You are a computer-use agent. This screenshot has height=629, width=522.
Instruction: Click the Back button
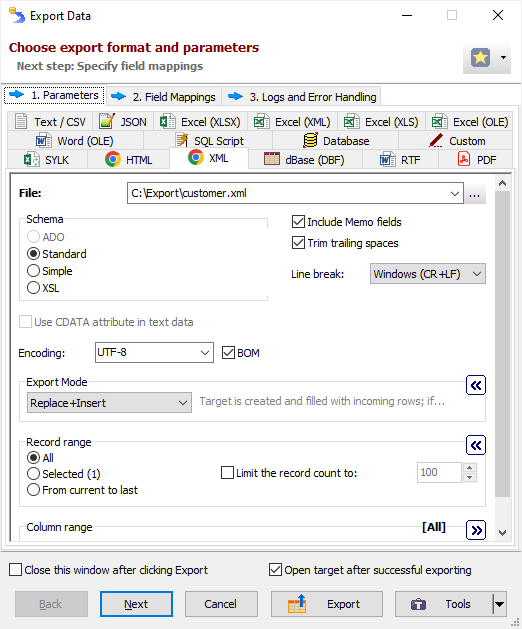pyautogui.click(x=51, y=604)
